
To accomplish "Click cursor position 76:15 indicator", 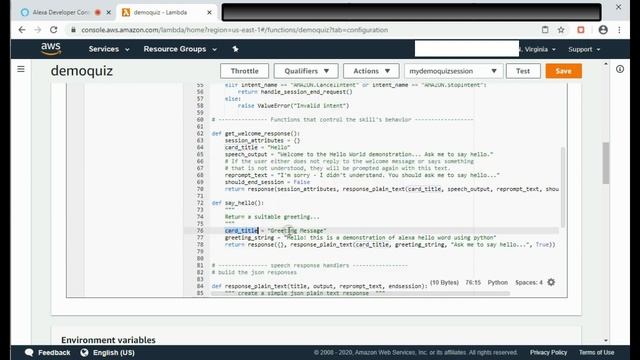I will tap(473, 282).
